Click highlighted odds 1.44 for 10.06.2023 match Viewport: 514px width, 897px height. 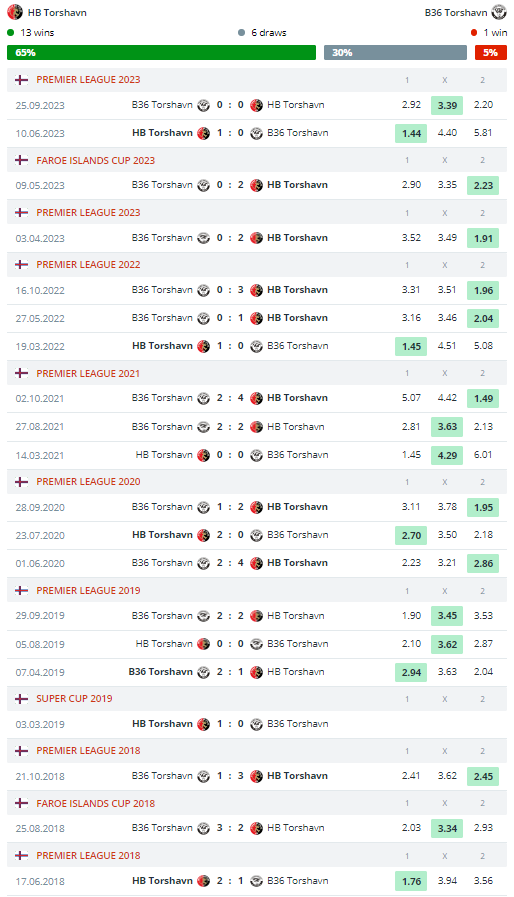411,133
